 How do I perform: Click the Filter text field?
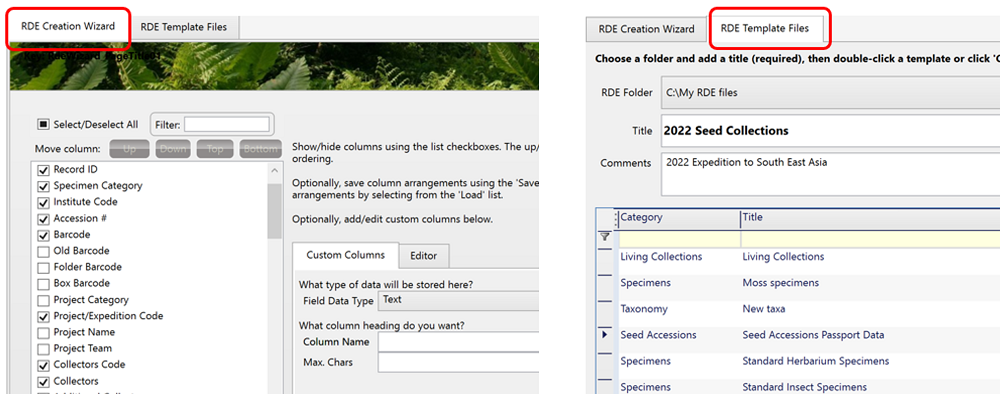[227, 124]
